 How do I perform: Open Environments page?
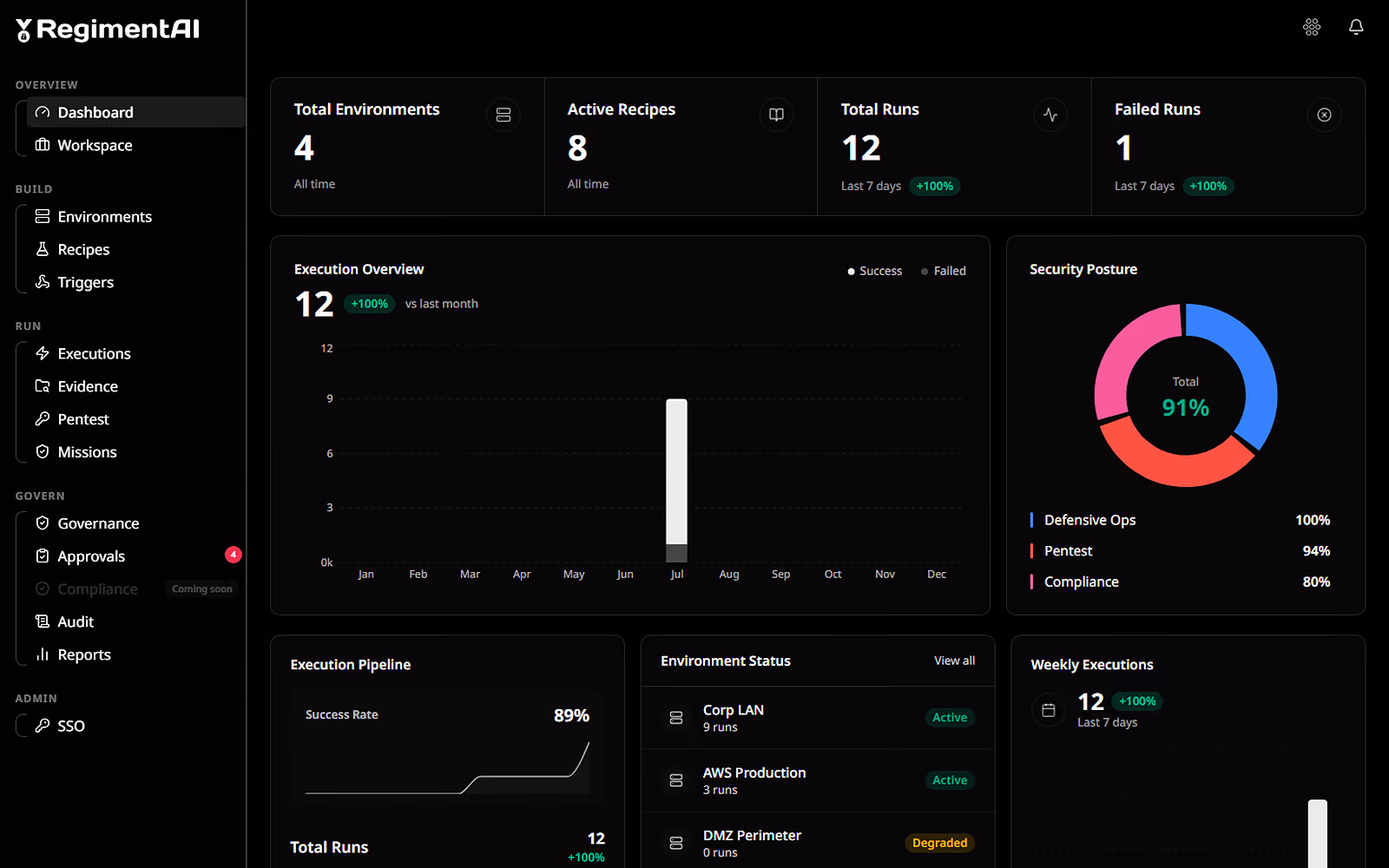pos(135,216)
